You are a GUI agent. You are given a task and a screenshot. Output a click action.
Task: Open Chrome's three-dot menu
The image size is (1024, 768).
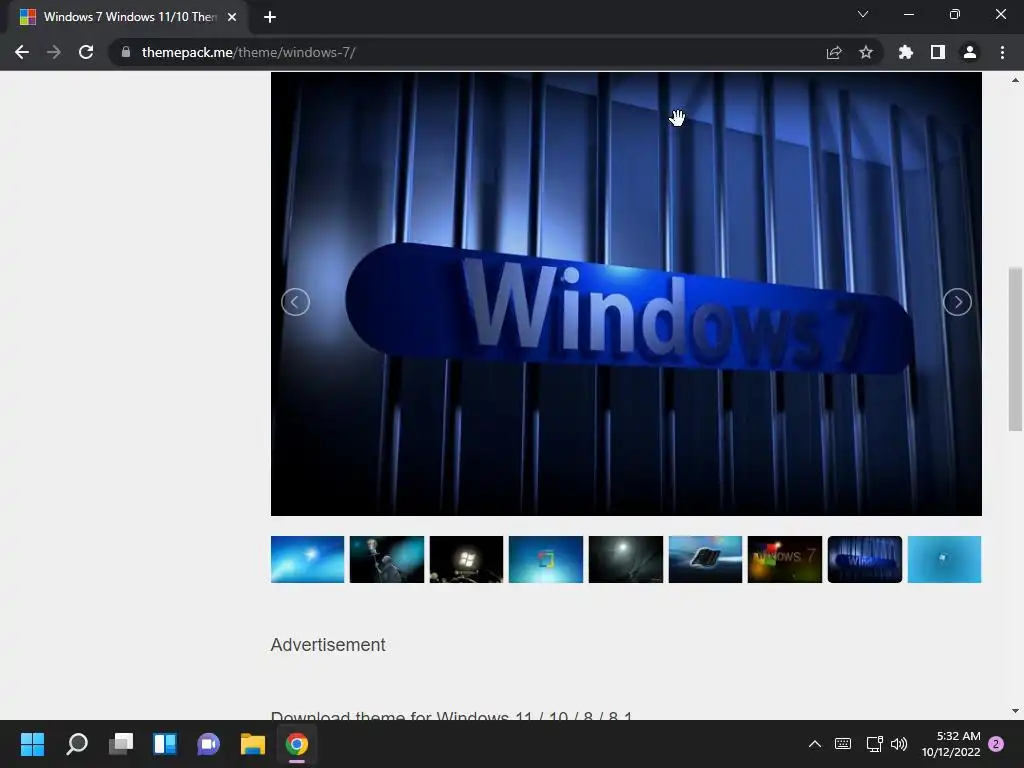click(x=1002, y=52)
